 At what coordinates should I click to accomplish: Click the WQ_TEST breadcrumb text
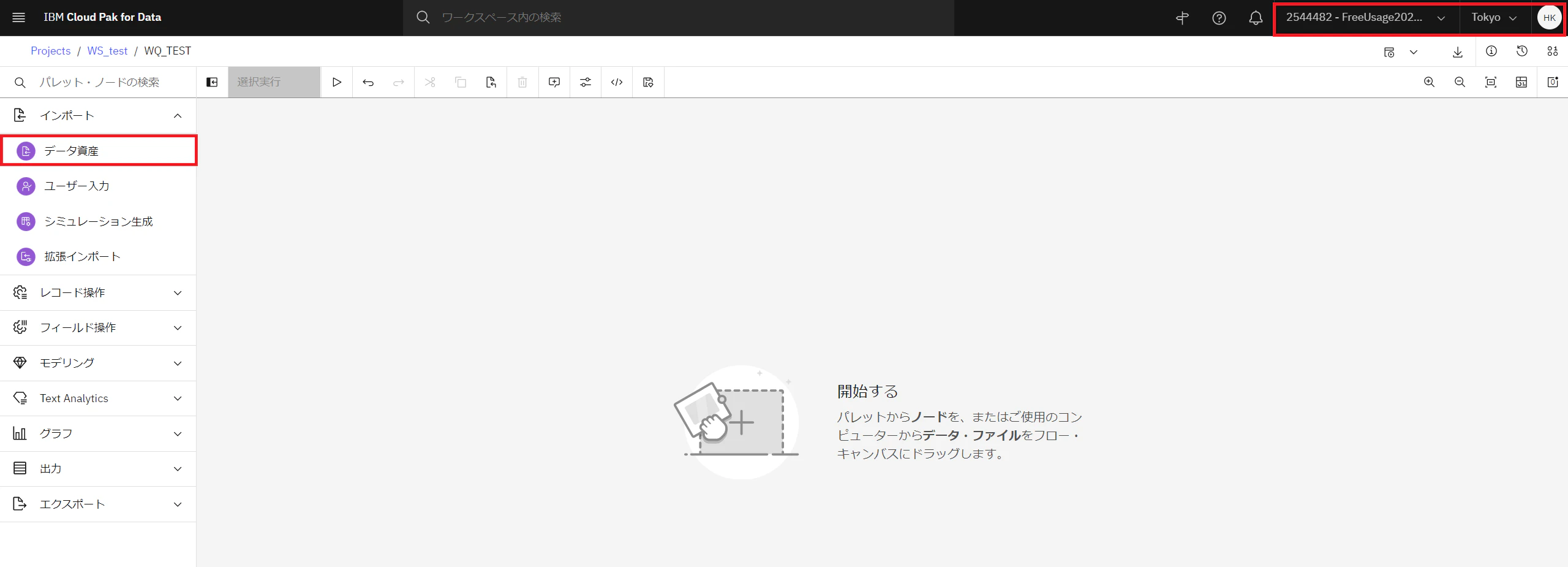pos(167,51)
